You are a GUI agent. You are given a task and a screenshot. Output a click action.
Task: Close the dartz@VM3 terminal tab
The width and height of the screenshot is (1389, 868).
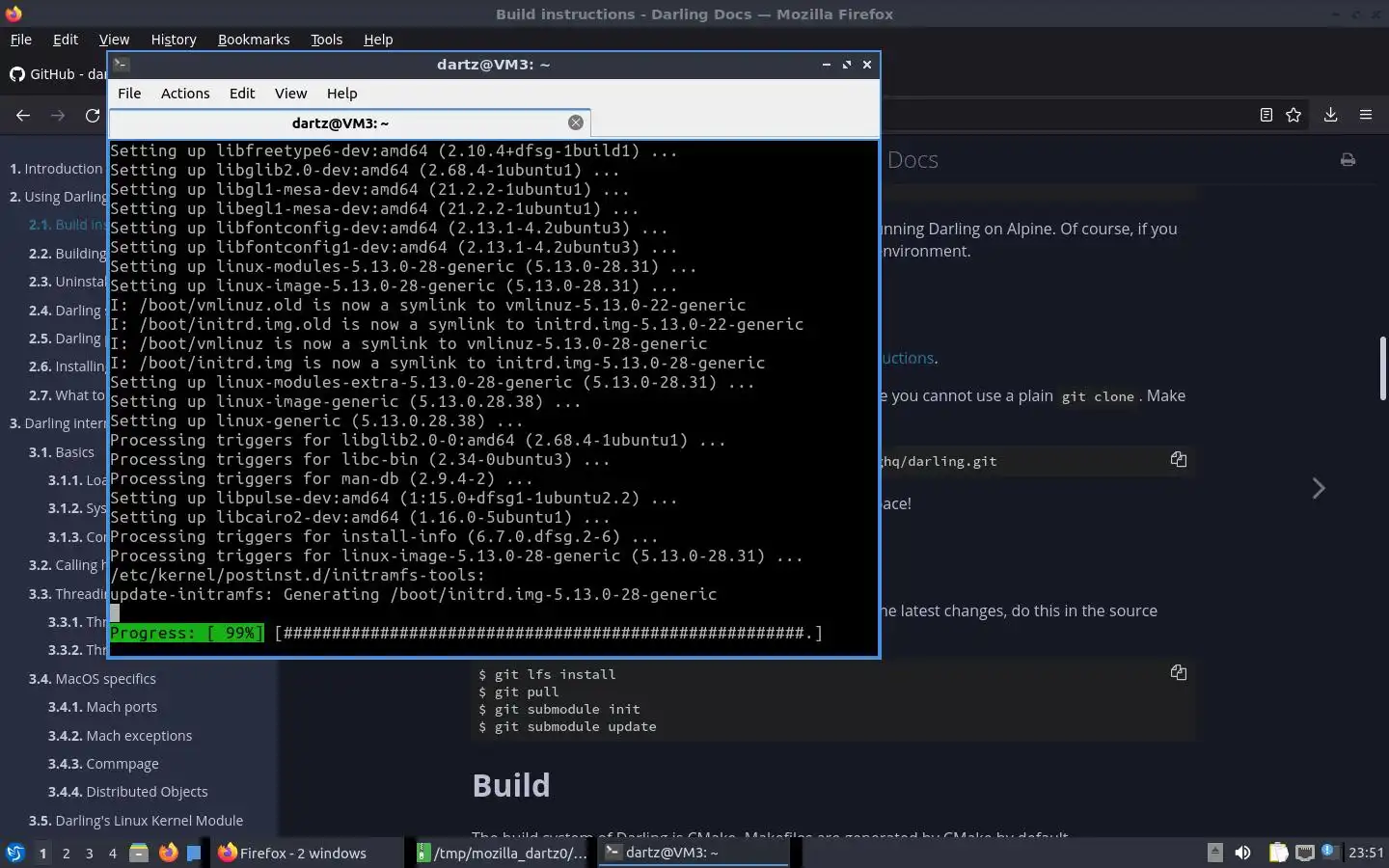click(x=576, y=122)
